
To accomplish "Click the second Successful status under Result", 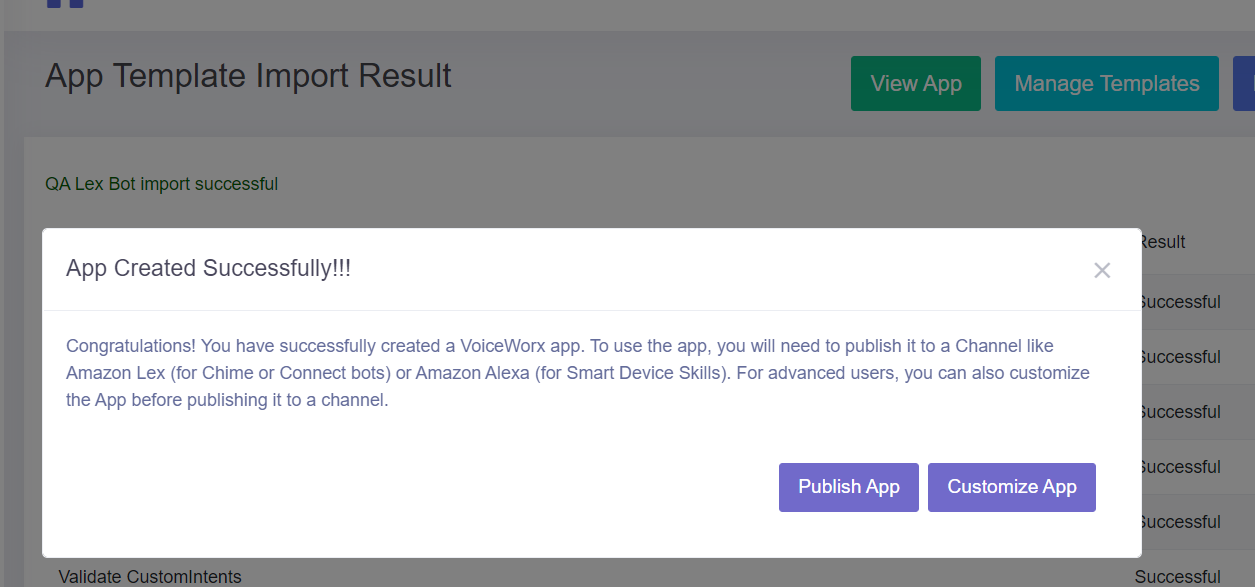I will pyautogui.click(x=1180, y=357).
